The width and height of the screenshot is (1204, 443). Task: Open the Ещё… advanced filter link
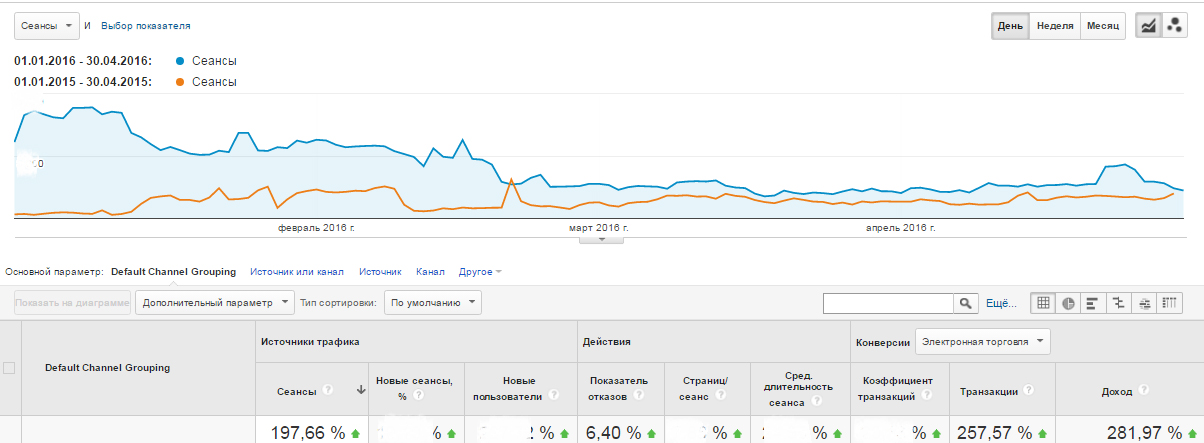[x=1001, y=302]
